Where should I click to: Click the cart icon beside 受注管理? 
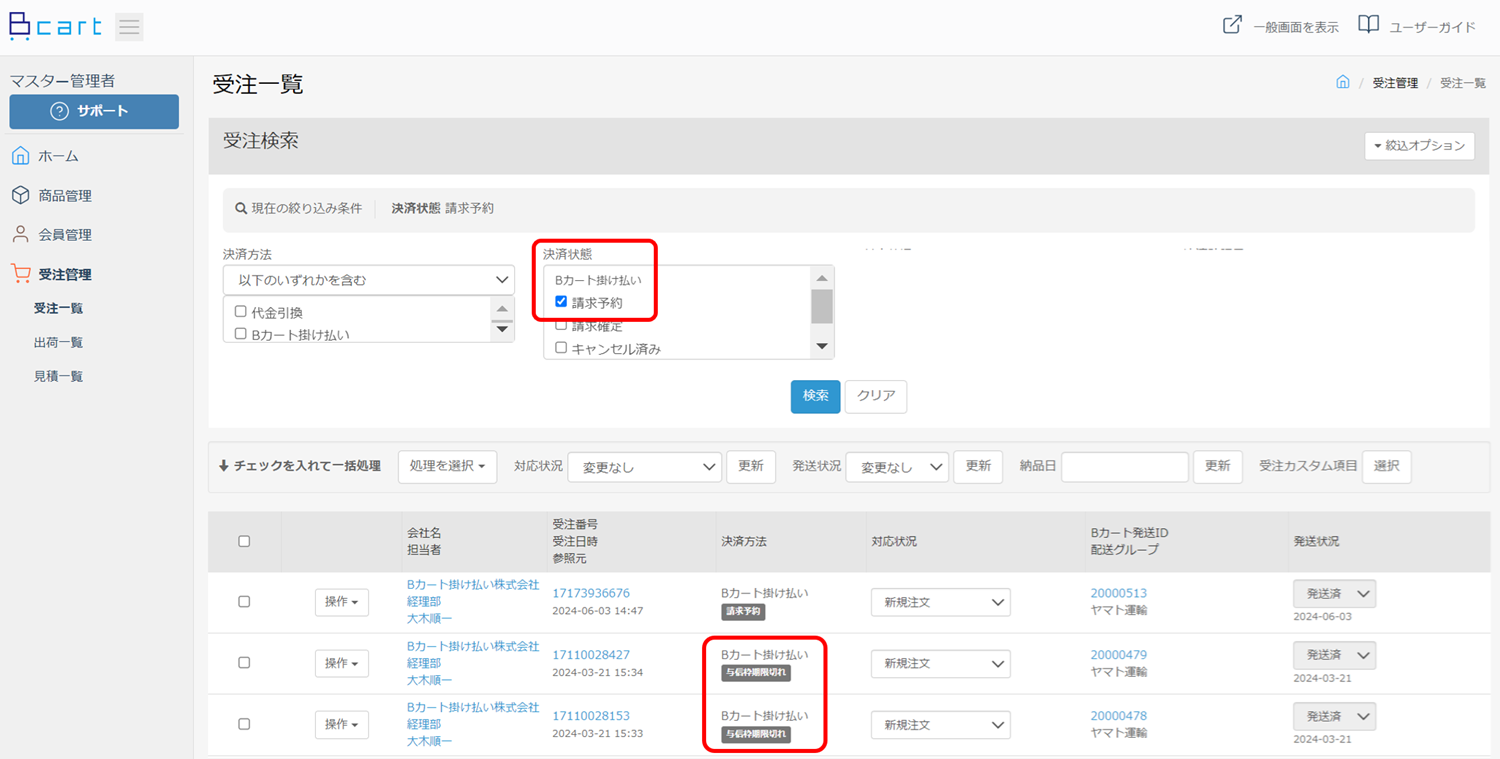[x=20, y=273]
